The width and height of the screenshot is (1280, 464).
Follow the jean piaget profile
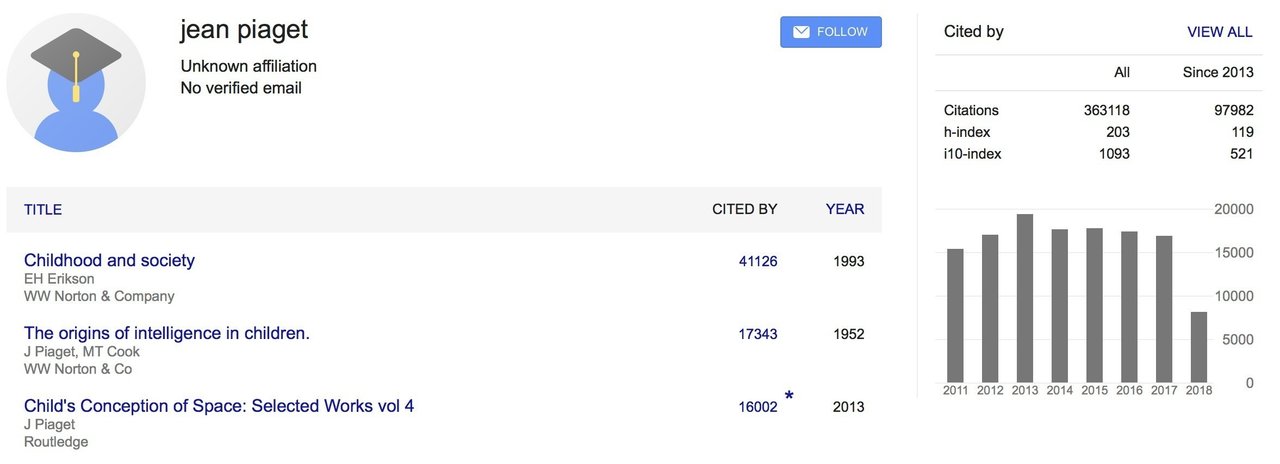pyautogui.click(x=830, y=32)
